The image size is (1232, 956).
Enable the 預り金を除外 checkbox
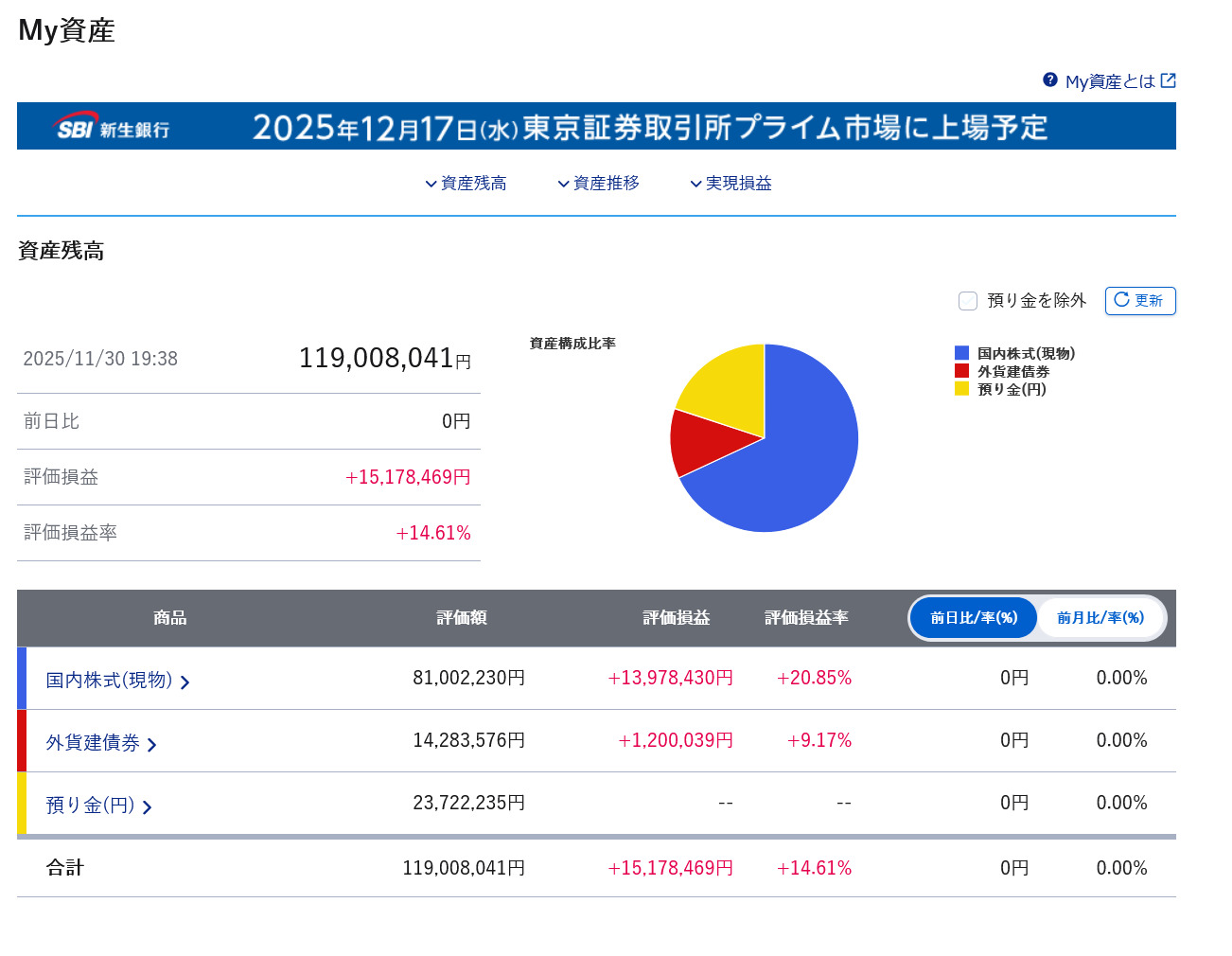pos(968,301)
